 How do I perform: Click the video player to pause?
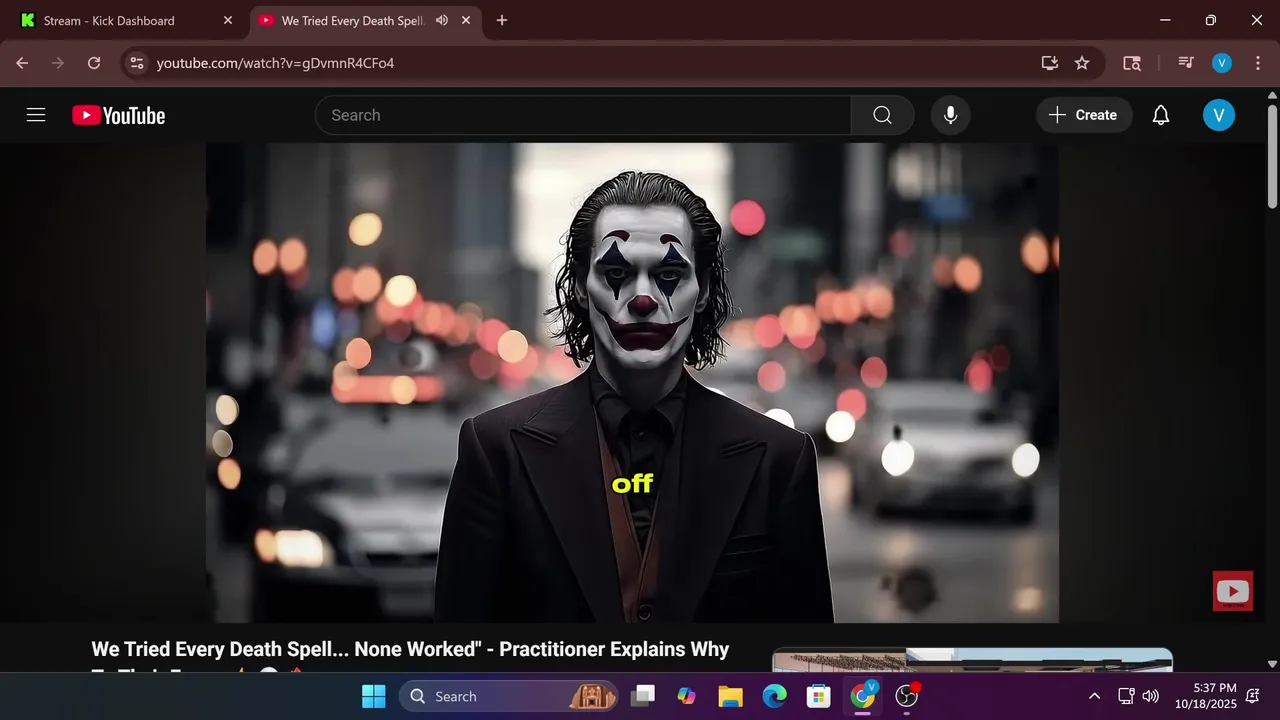coord(632,383)
